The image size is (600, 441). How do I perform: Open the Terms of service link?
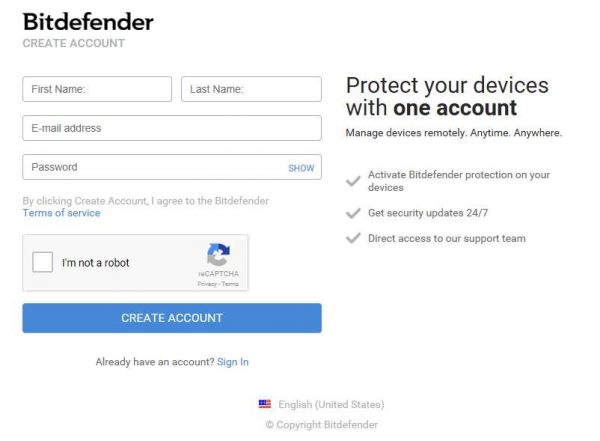[x=62, y=213]
